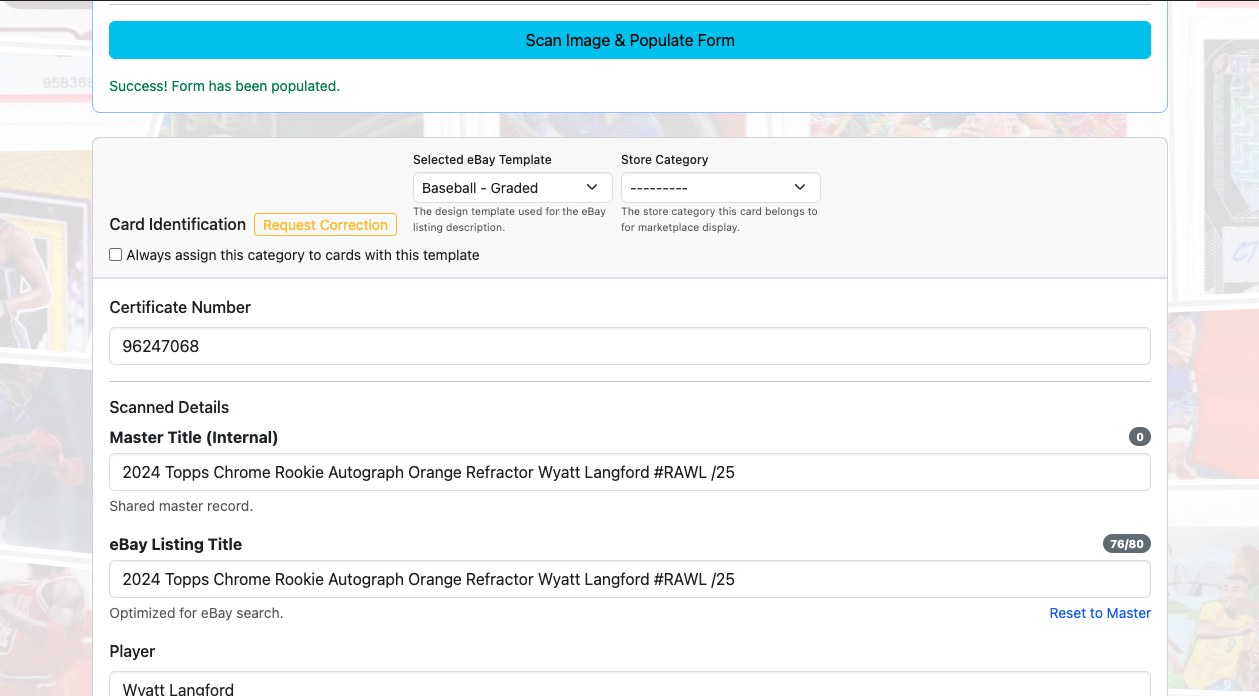The width and height of the screenshot is (1259, 696).
Task: Click the Reset to Master link
Action: coord(1100,613)
